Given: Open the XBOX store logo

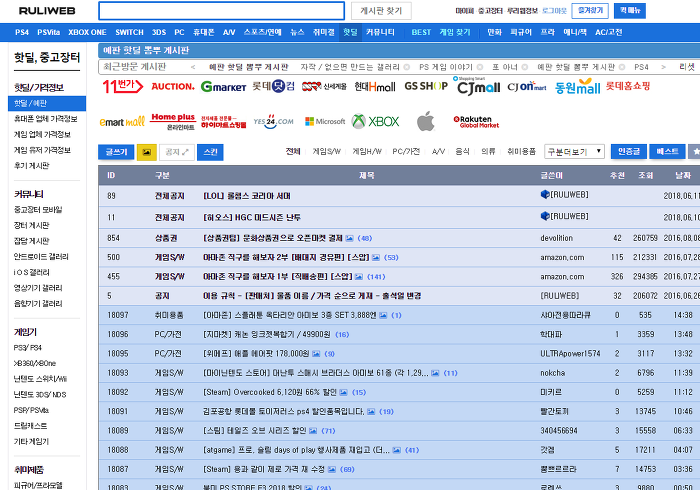Looking at the screenshot, I should pyautogui.click(x=375, y=121).
